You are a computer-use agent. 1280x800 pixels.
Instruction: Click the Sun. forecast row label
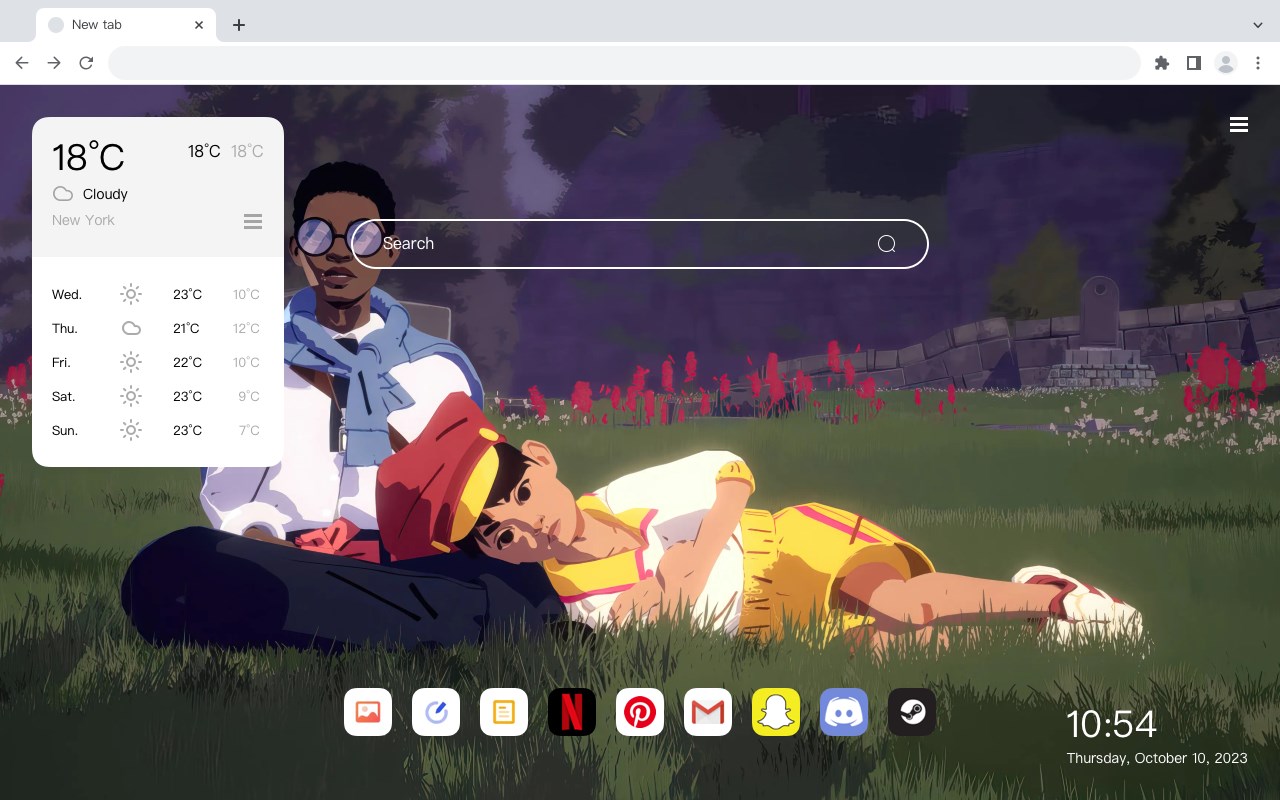tap(65, 430)
